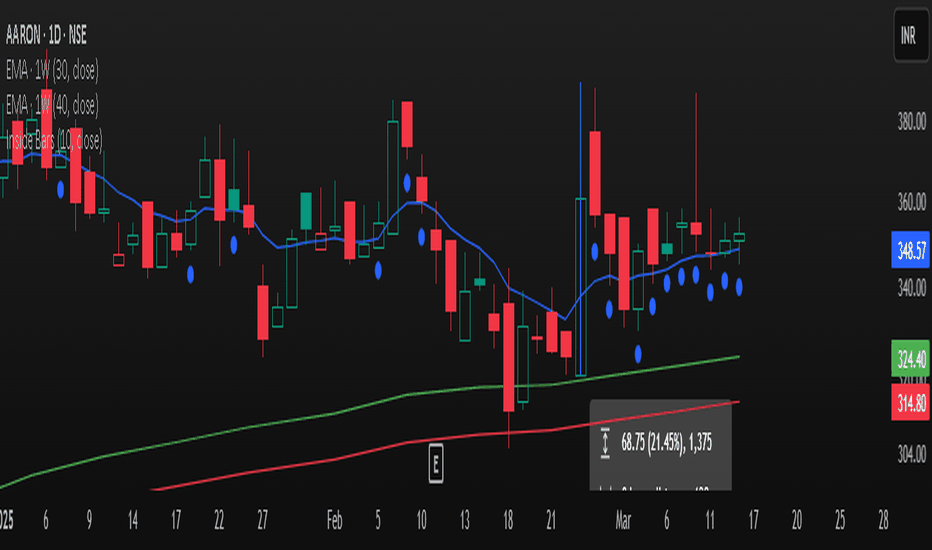Click the 28 date label on time axis
Image resolution: width=932 pixels, height=550 pixels.
(x=883, y=521)
